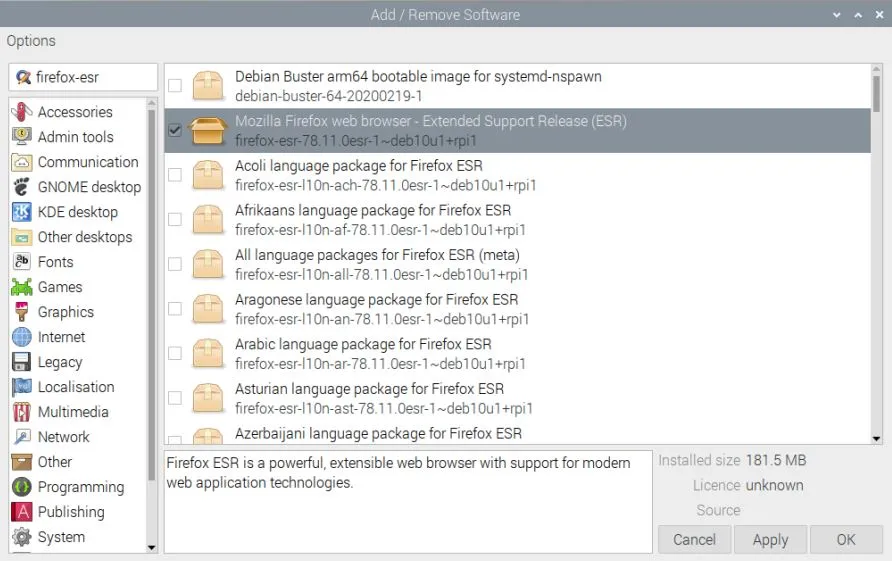Click the Programming category icon
The height and width of the screenshot is (561, 892).
tap(22, 486)
